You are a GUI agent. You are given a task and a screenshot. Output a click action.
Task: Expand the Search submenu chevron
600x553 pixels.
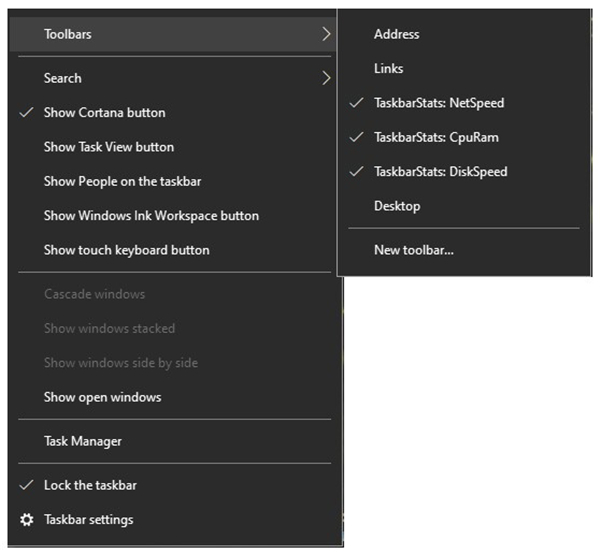[x=326, y=78]
